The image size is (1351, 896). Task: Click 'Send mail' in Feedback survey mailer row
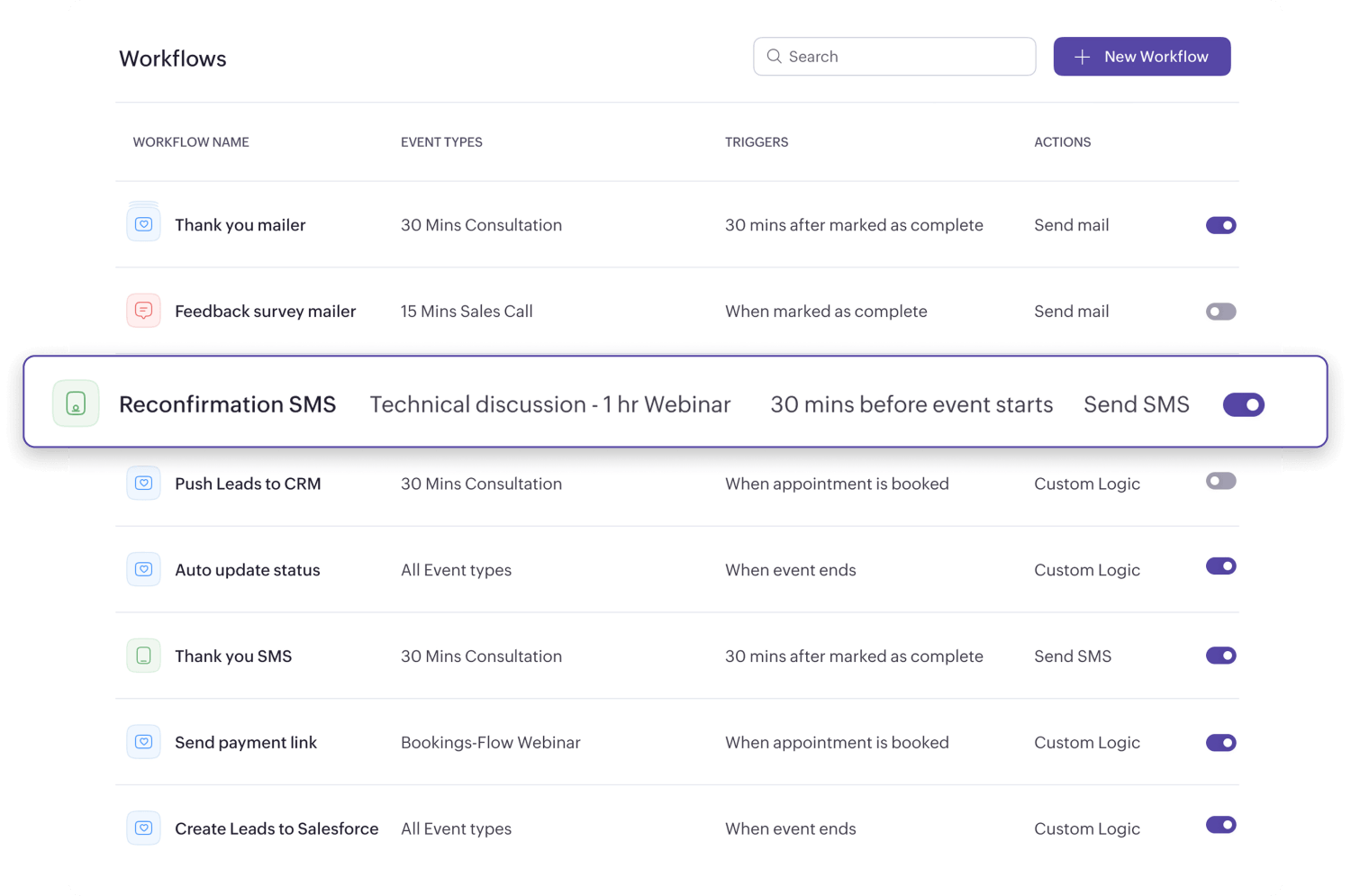click(x=1072, y=312)
